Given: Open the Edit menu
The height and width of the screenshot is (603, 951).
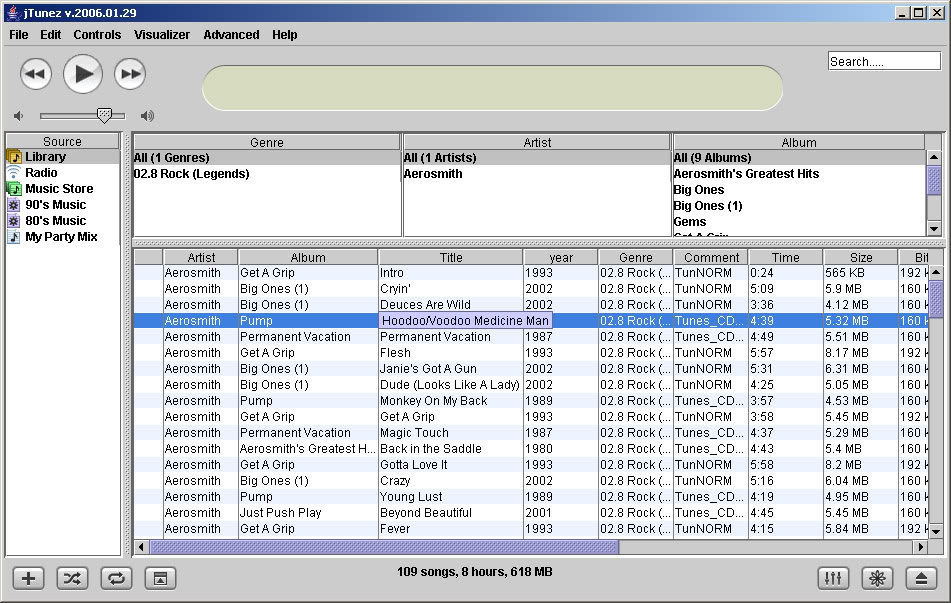Looking at the screenshot, I should point(51,35).
